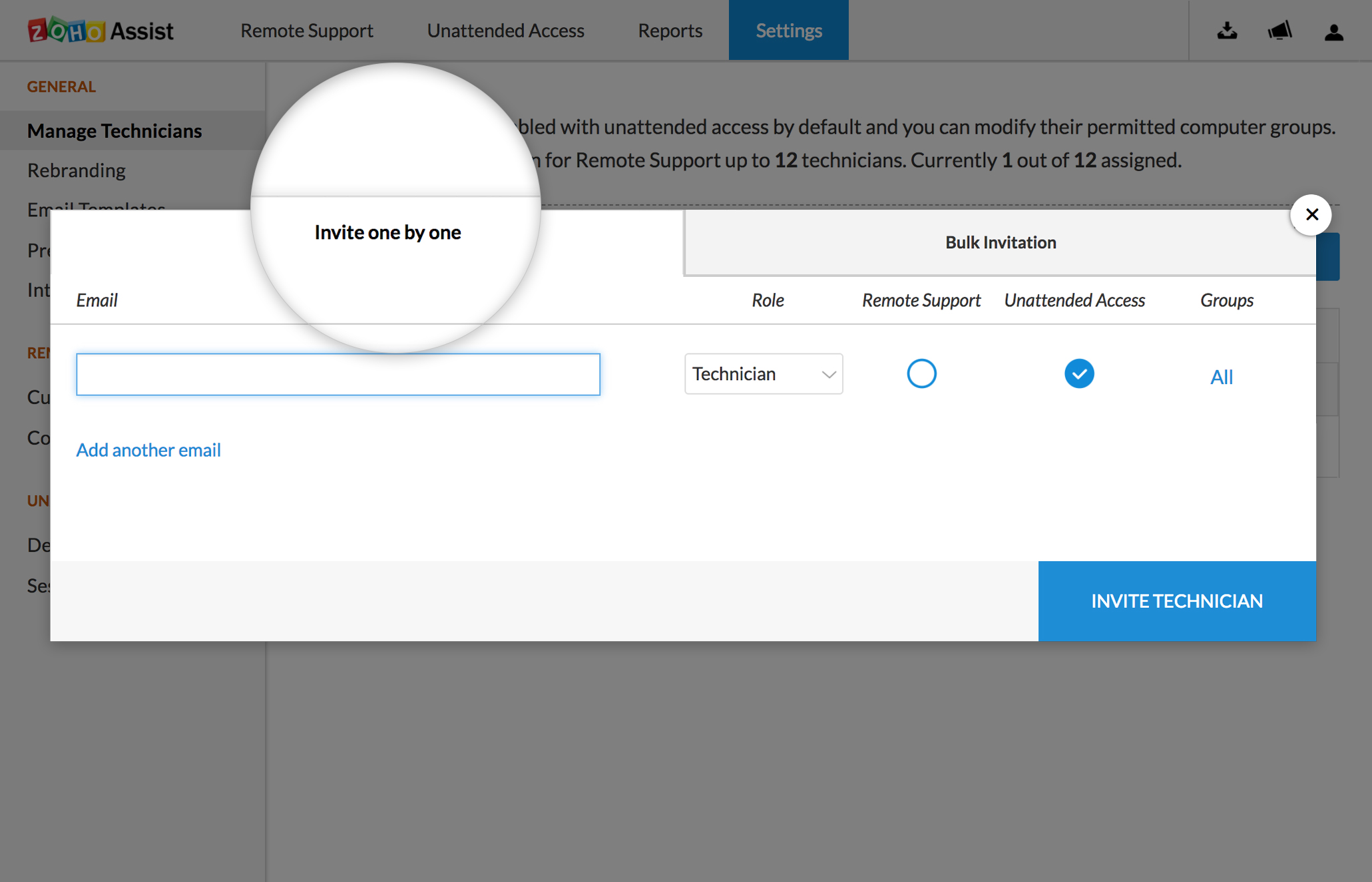
Task: Select Rebranding in the sidebar
Action: 77,170
